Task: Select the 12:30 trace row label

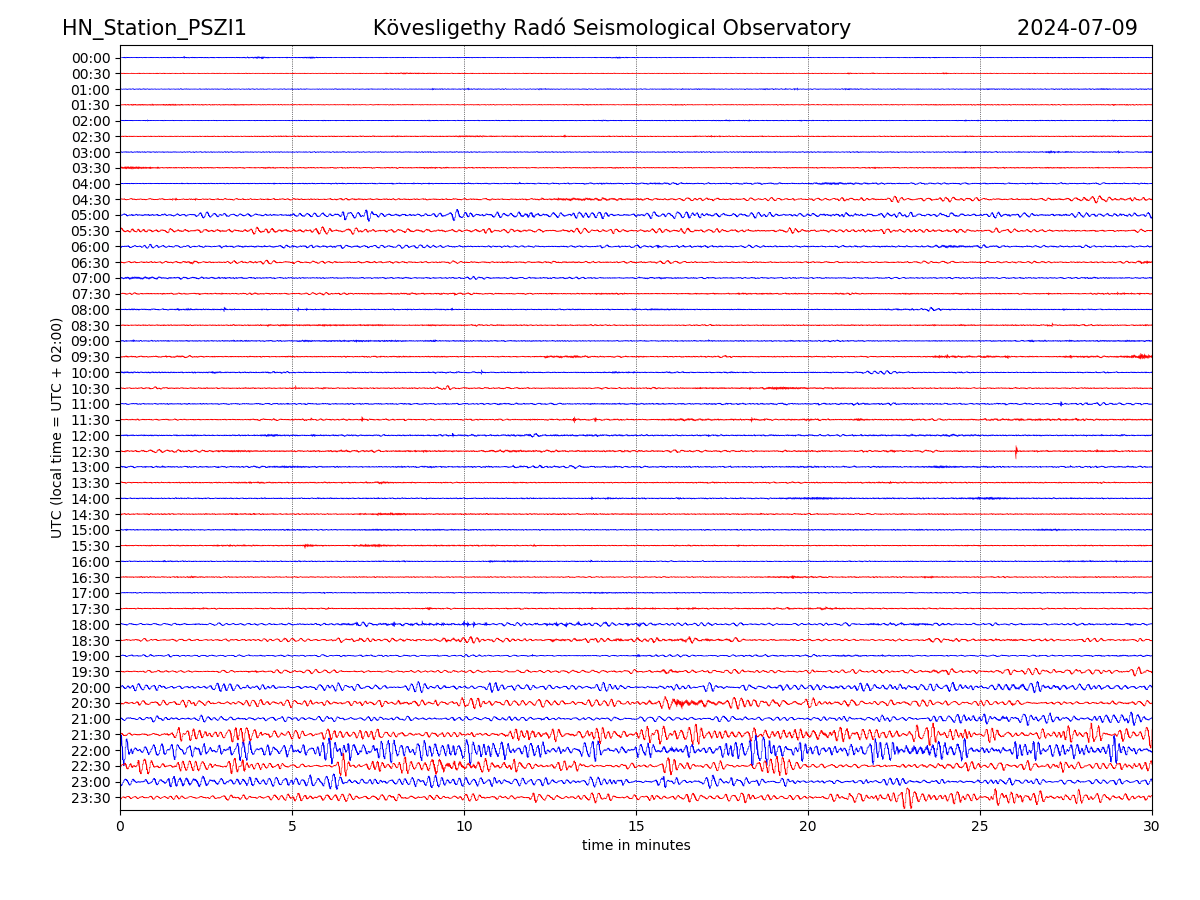Action: pyautogui.click(x=91, y=452)
